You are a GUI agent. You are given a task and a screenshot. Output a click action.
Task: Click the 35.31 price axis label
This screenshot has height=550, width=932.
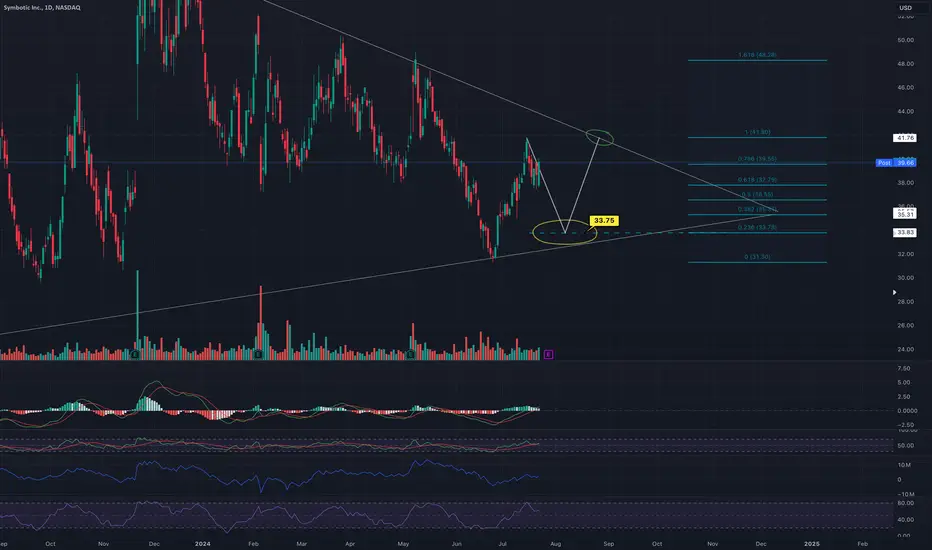tap(905, 213)
